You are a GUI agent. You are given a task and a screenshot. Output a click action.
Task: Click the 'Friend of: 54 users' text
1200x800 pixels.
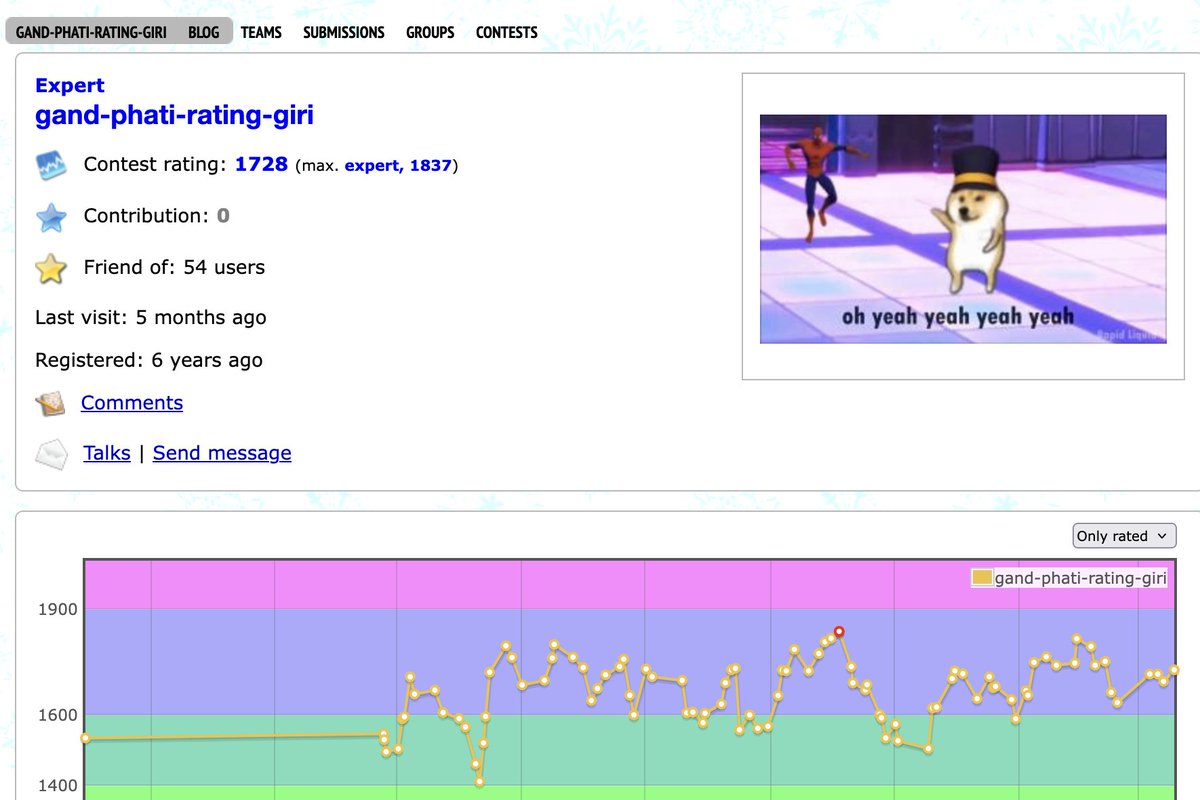point(174,267)
